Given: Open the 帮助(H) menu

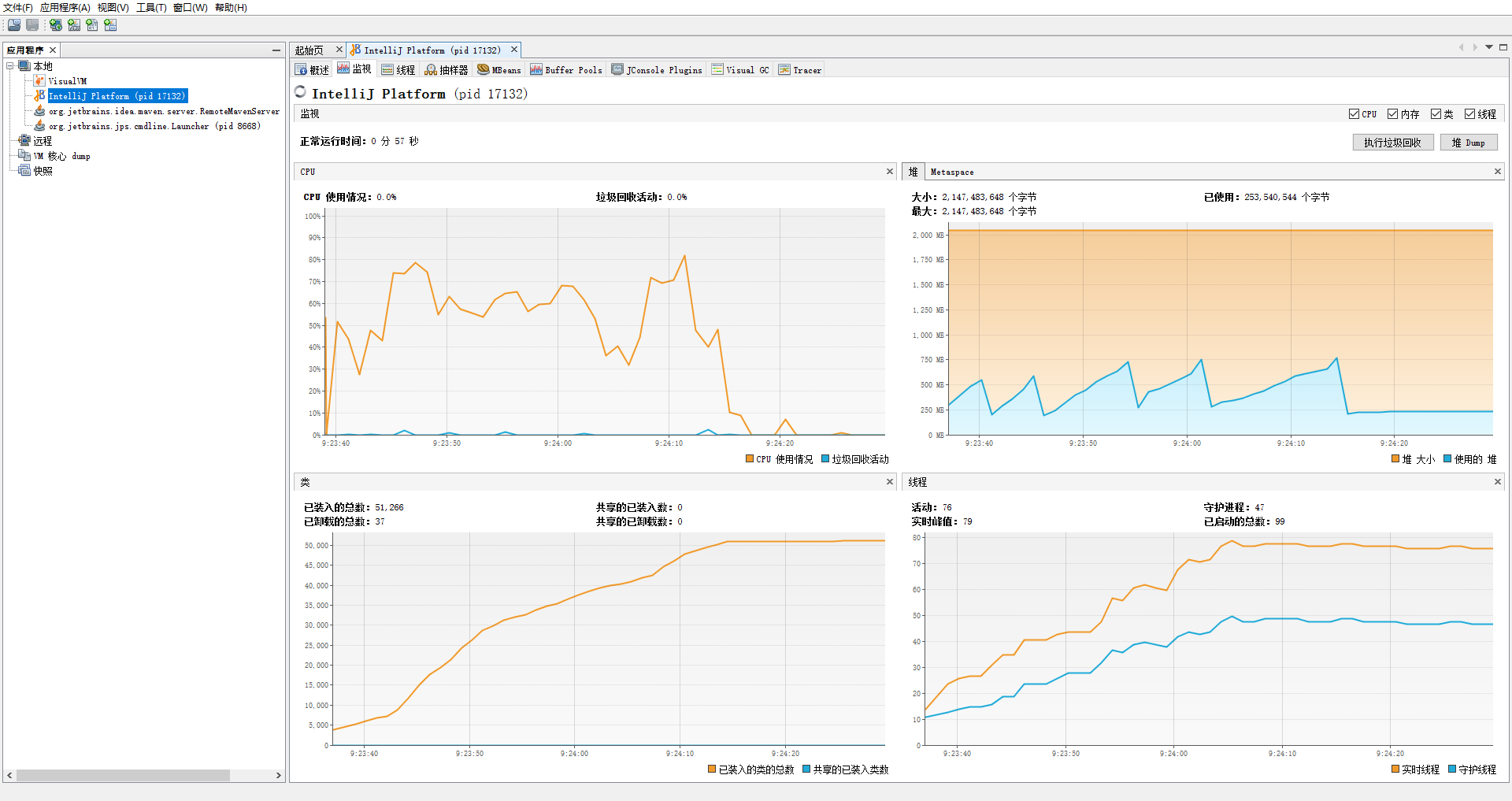Looking at the screenshot, I should point(231,8).
